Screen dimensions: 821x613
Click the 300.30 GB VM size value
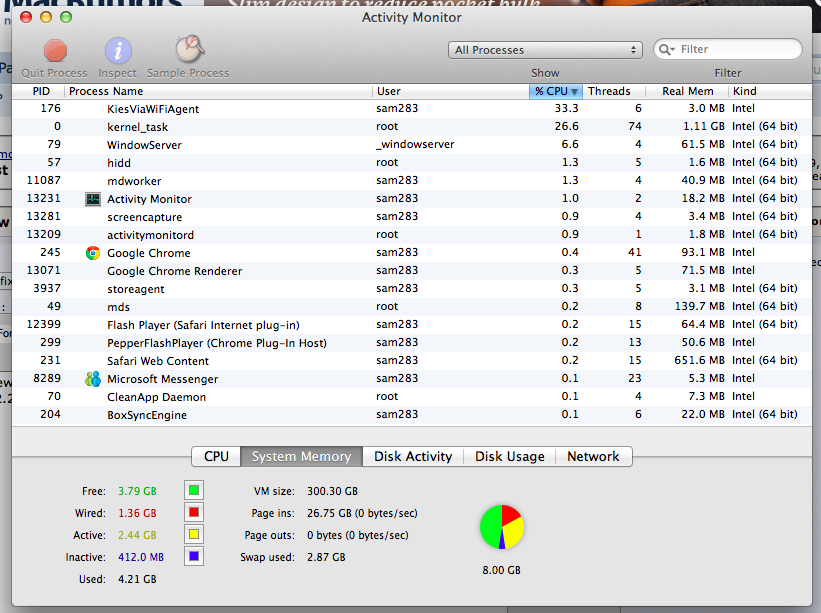(x=332, y=491)
